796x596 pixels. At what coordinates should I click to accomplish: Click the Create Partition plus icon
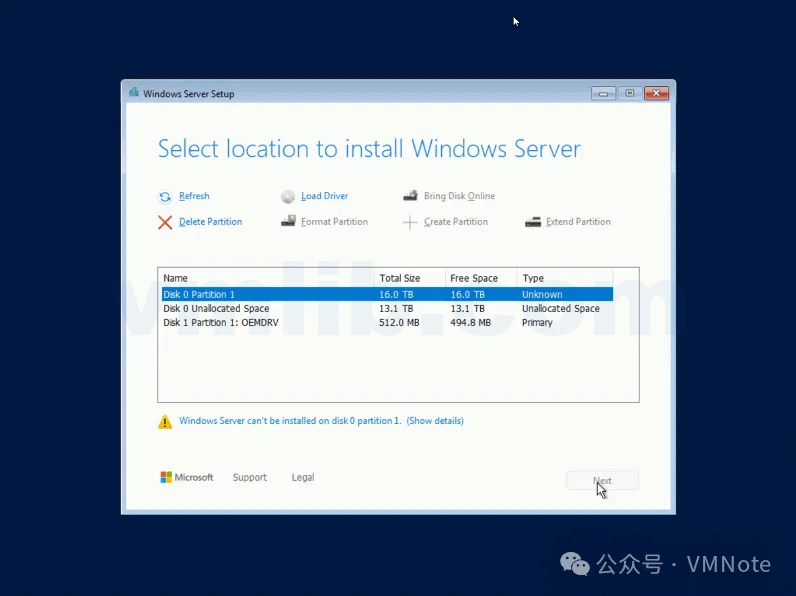click(x=410, y=223)
